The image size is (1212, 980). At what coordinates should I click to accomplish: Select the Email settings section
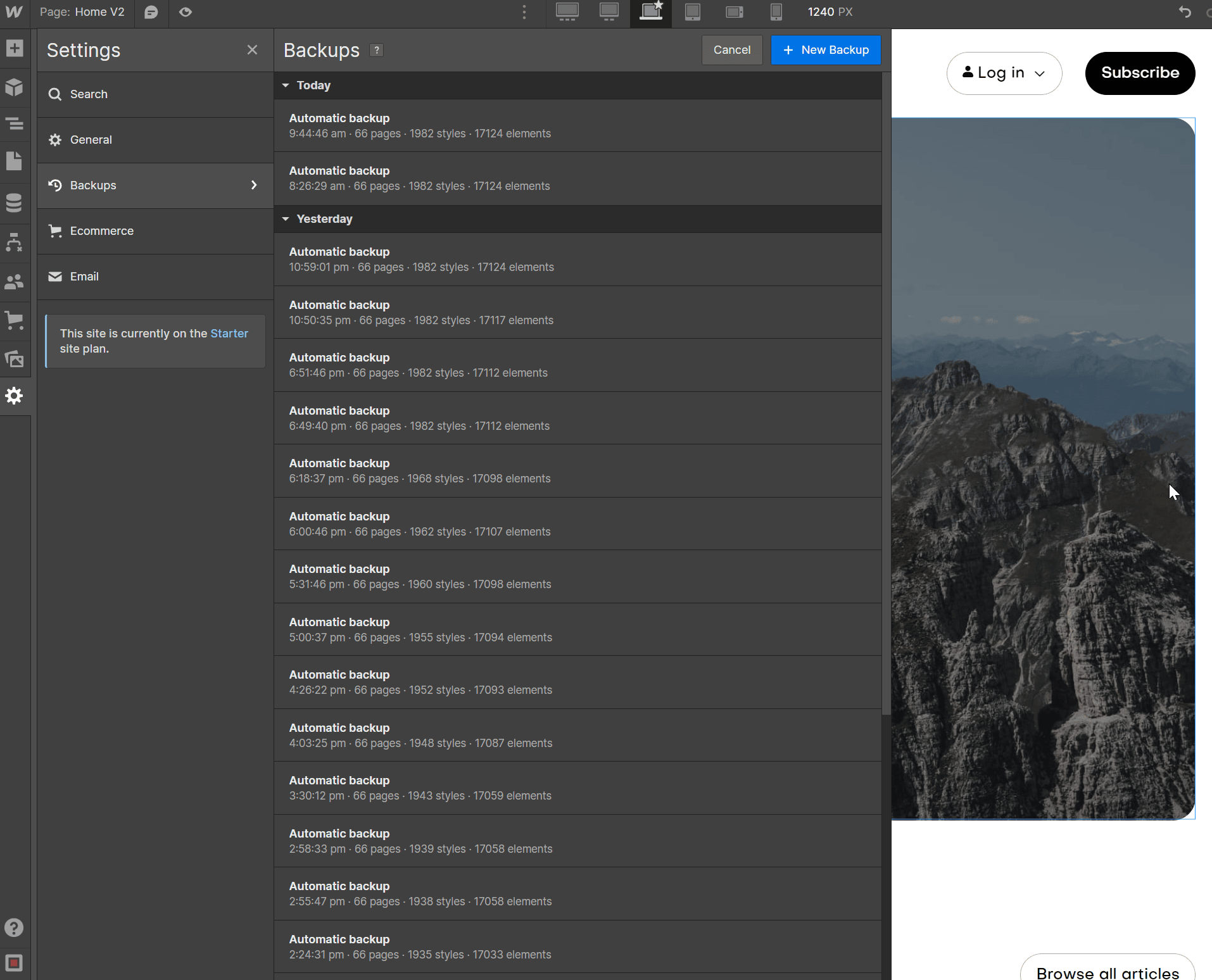click(84, 277)
